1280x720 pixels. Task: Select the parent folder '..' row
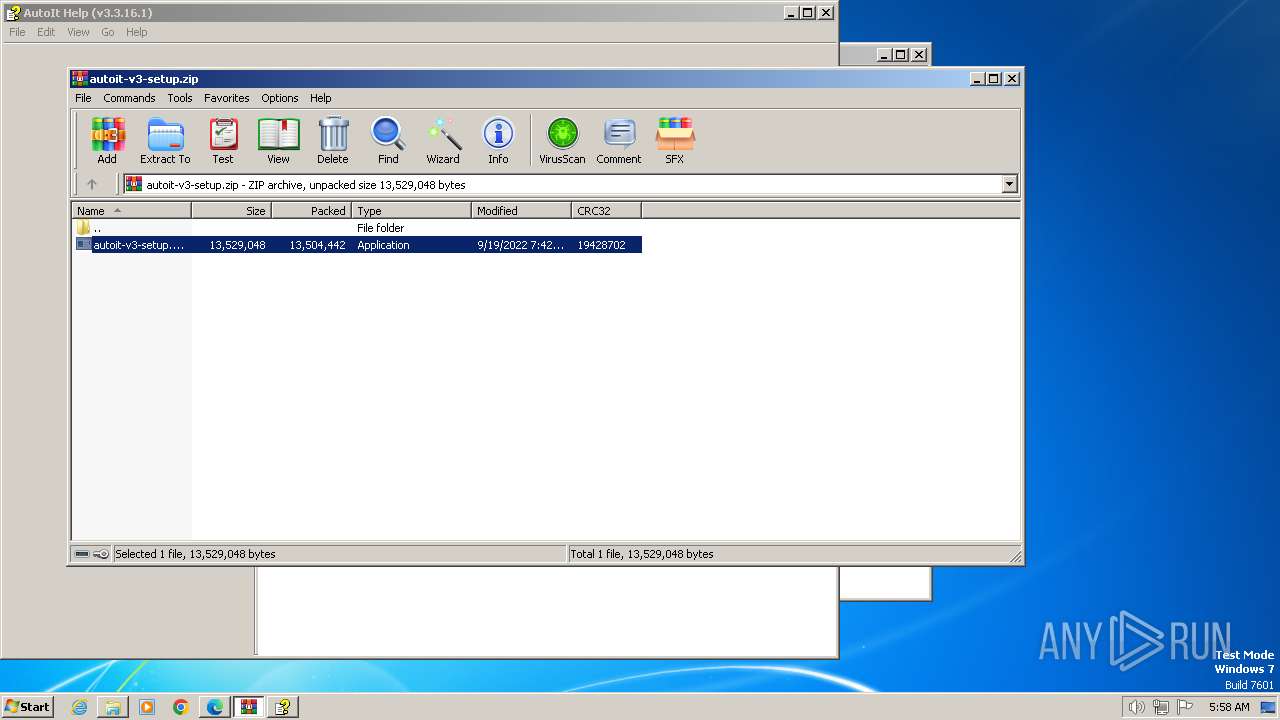[358, 228]
